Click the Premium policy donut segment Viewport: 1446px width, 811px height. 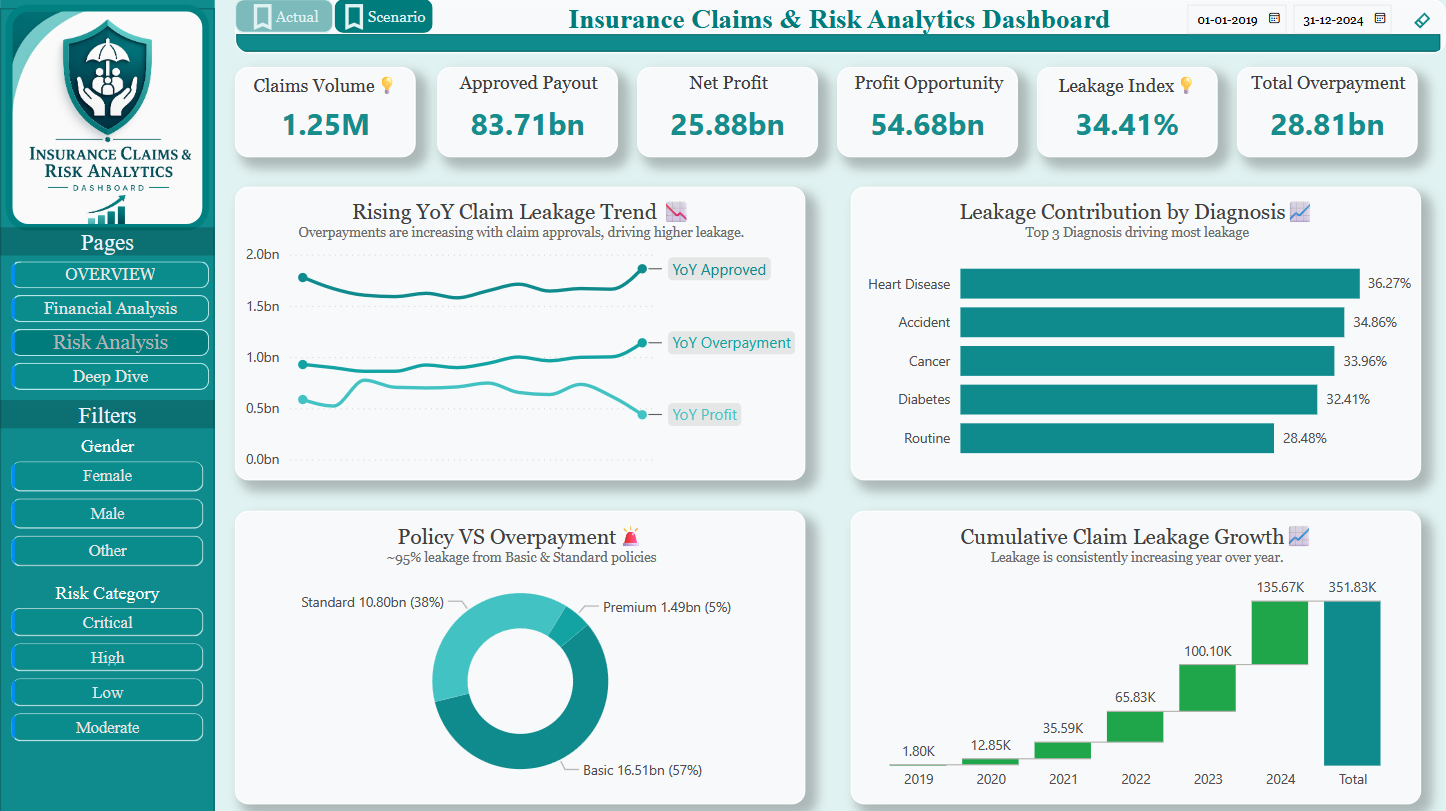[570, 623]
